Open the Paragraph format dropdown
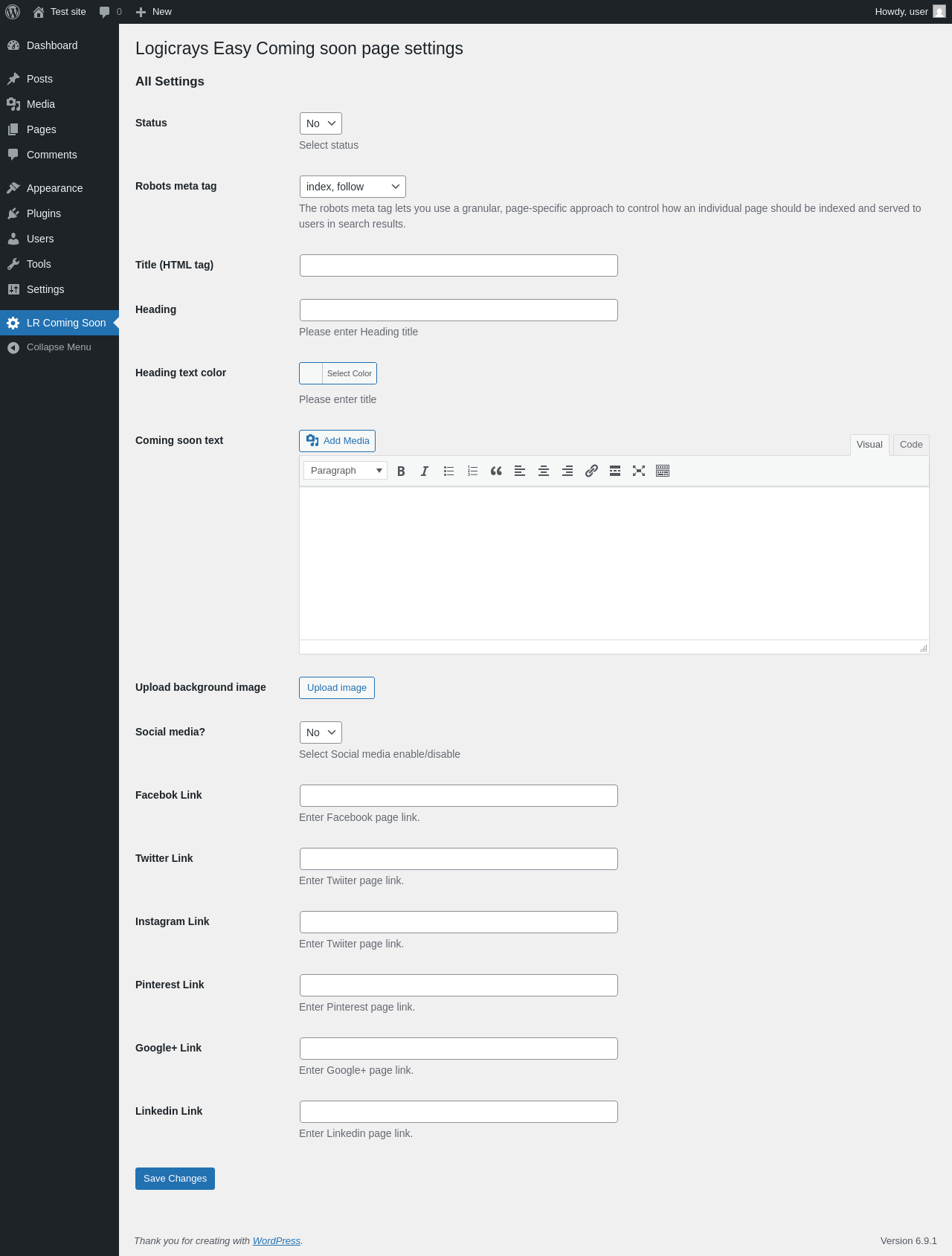 click(x=345, y=471)
